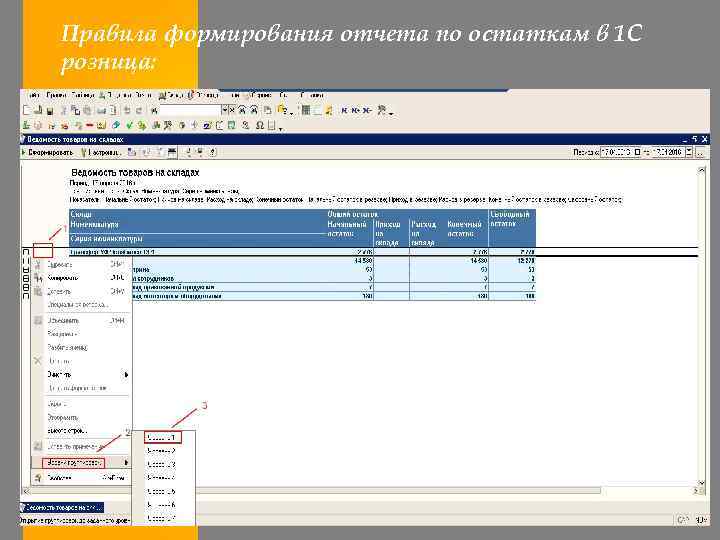
Task: Select Уровень 7 in grouping levels submenu
Action: point(163,518)
